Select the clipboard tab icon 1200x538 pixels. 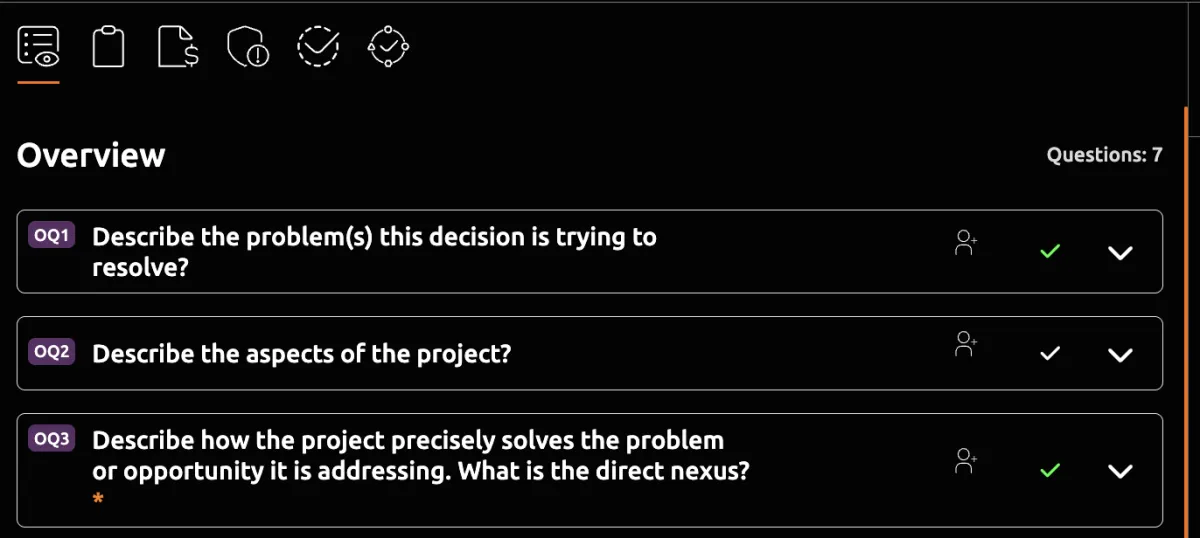[x=108, y=46]
